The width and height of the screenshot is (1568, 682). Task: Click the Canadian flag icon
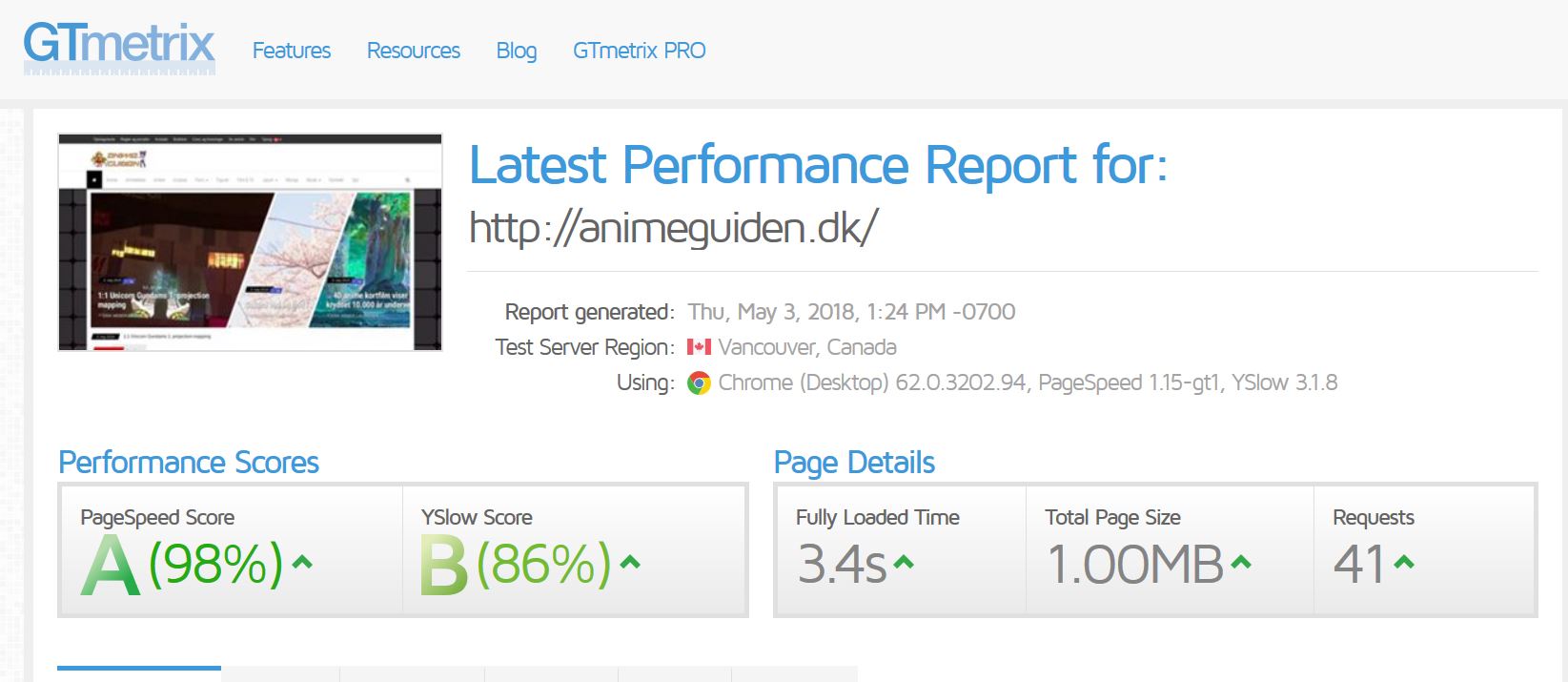tap(699, 347)
